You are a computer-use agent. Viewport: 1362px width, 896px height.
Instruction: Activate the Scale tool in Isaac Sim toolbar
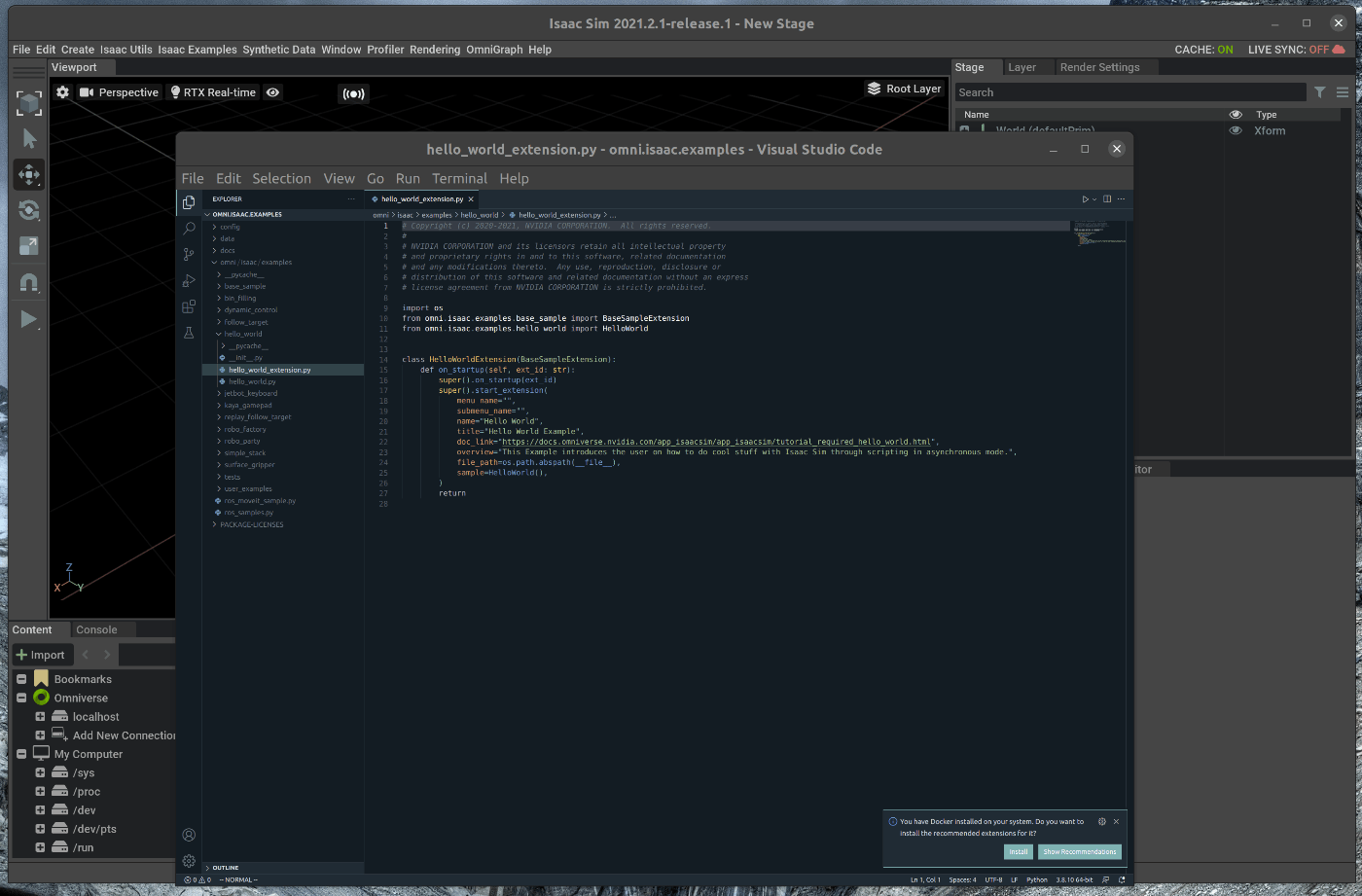(29, 246)
